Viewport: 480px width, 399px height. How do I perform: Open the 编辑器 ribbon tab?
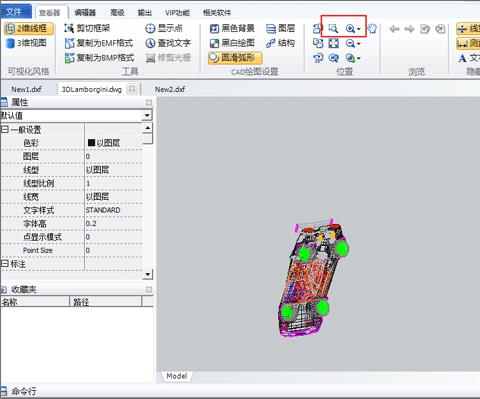coord(85,13)
